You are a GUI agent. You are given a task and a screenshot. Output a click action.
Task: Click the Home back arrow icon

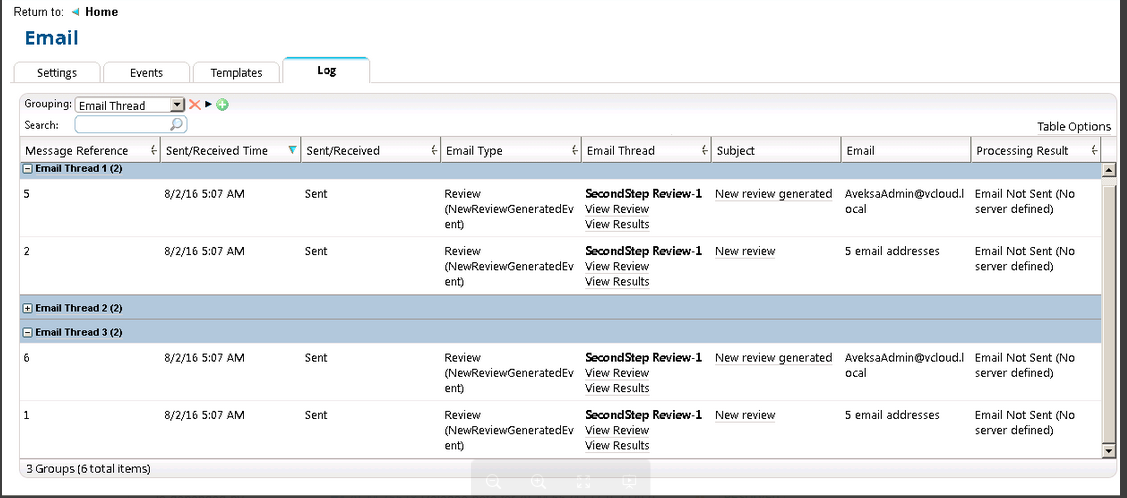75,12
